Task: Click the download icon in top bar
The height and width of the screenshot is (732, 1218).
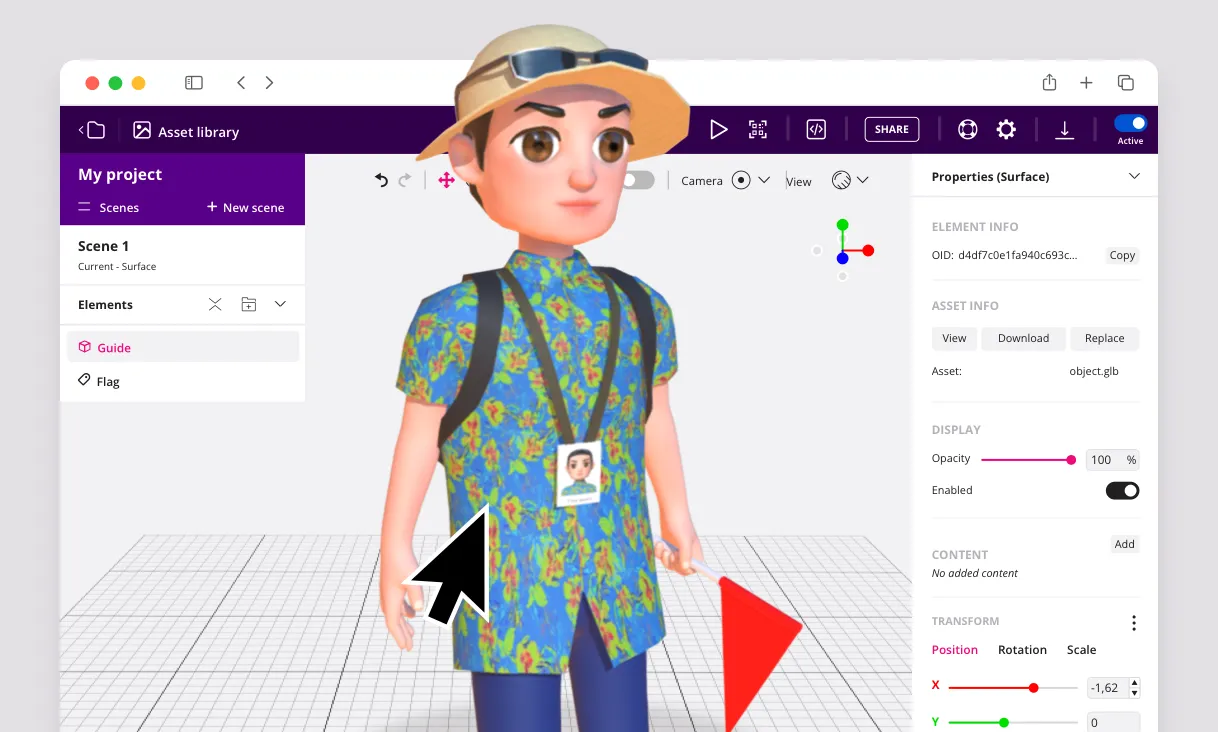Action: [x=1065, y=129]
